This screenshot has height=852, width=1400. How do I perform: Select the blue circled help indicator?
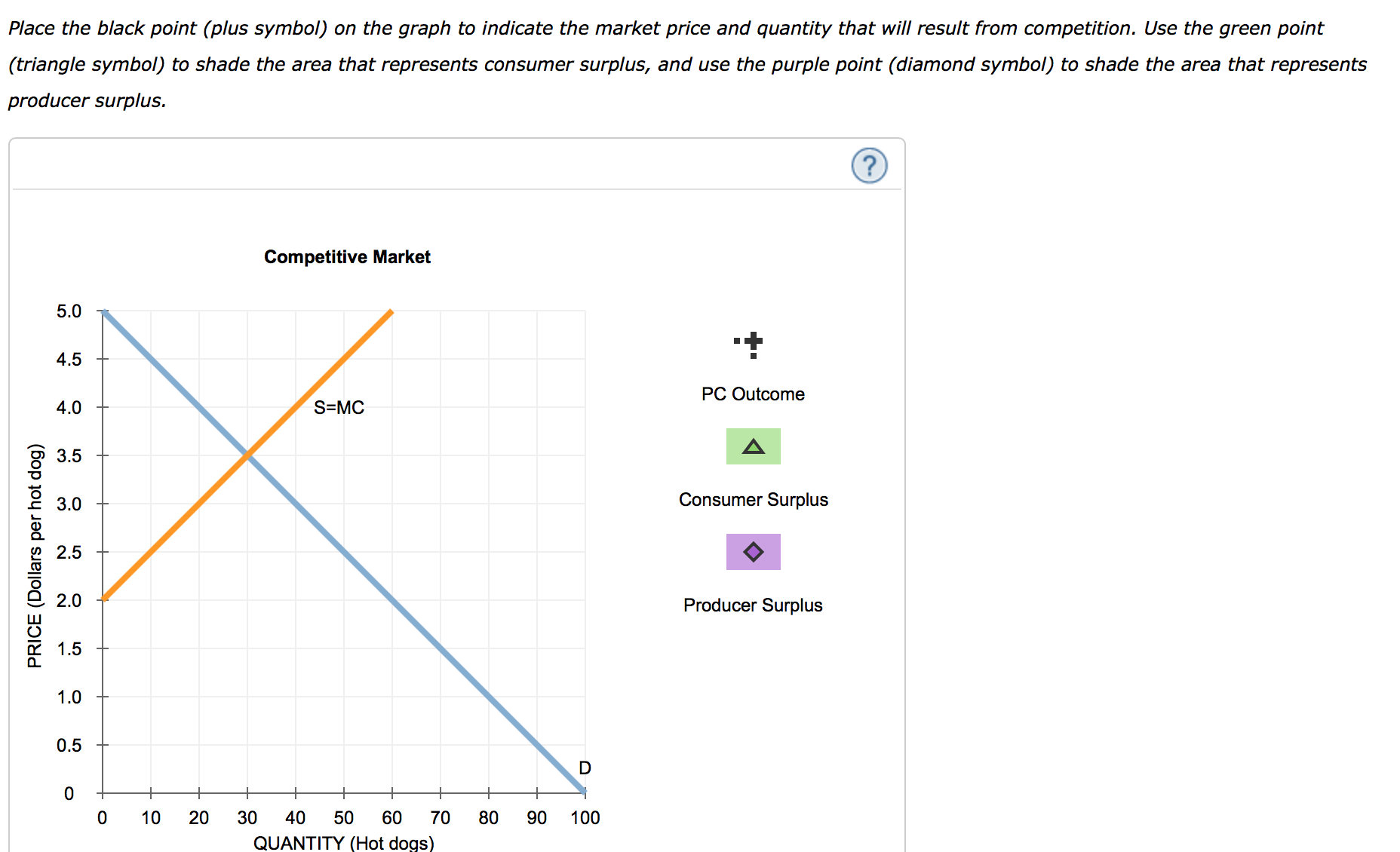click(869, 164)
